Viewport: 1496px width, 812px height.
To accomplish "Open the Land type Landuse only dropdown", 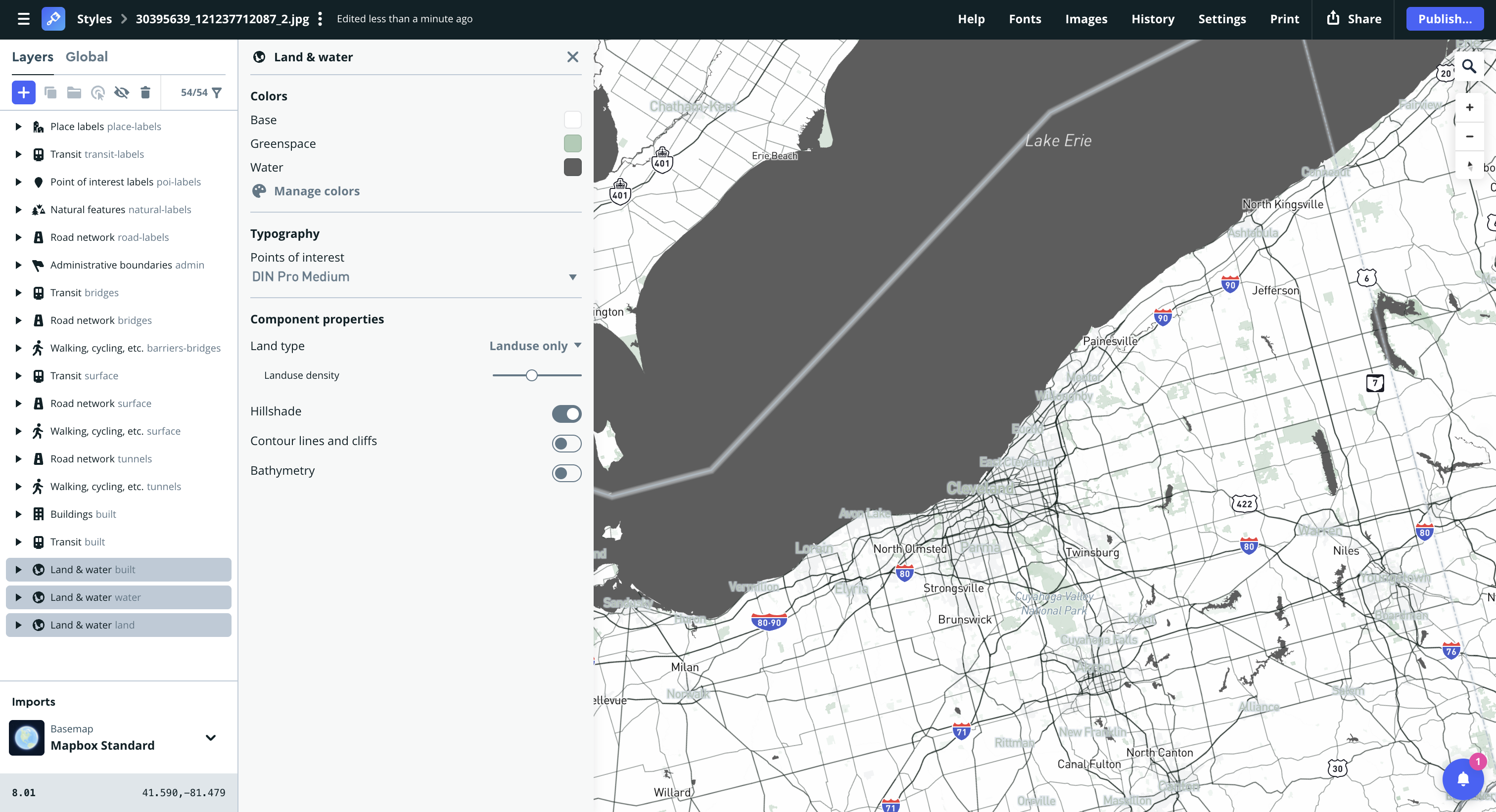I will click(535, 345).
